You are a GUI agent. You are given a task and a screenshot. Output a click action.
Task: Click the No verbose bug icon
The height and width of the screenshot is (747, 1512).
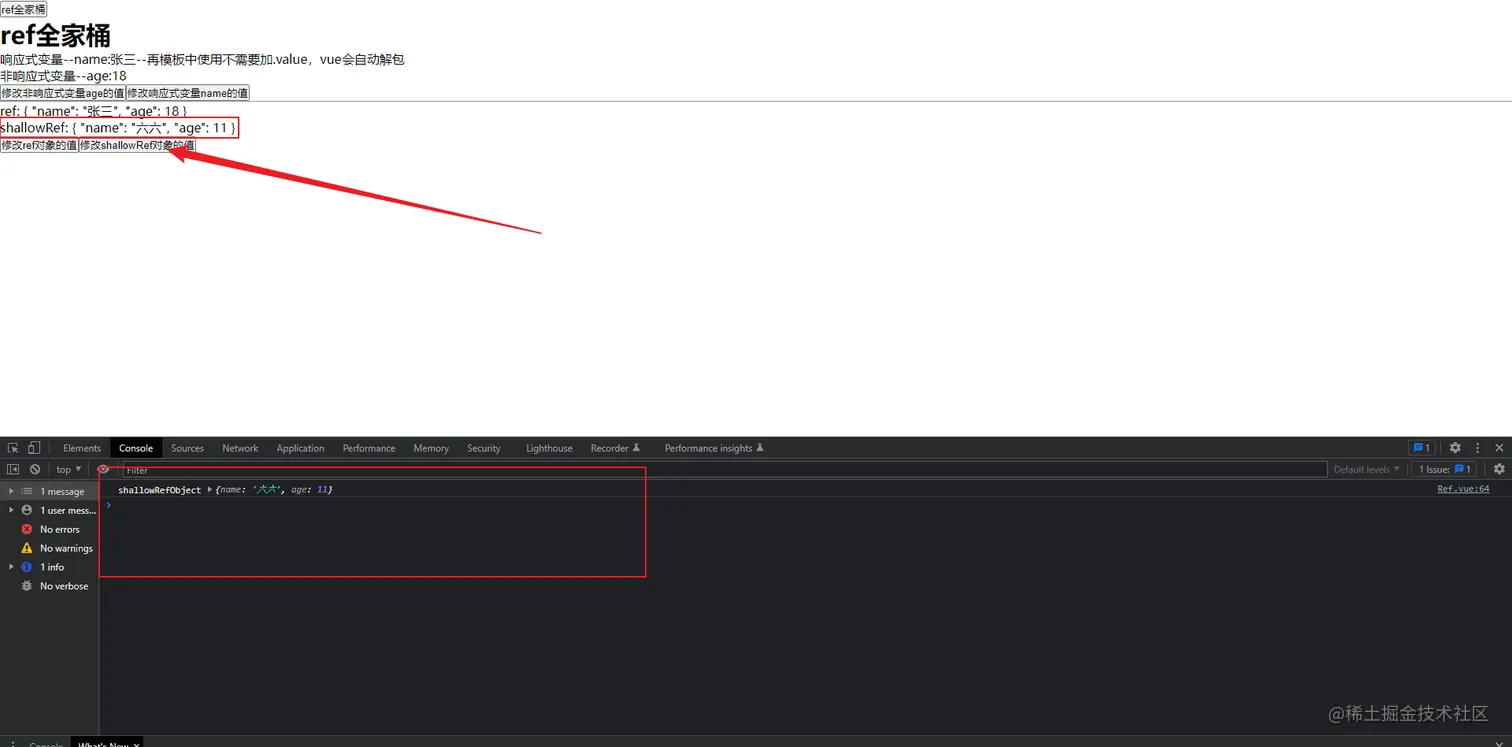27,586
